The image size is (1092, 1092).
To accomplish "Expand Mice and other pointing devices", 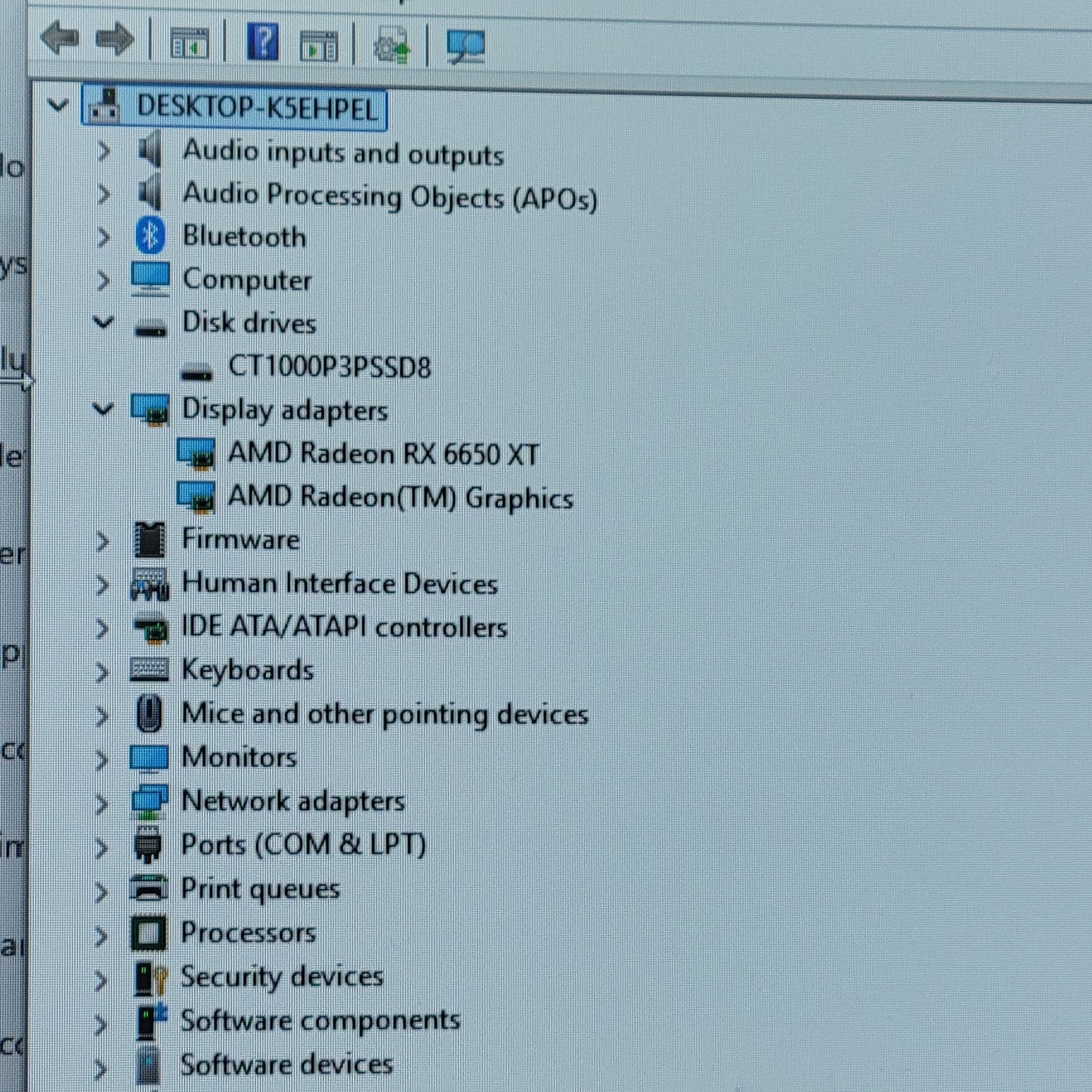I will (102, 716).
